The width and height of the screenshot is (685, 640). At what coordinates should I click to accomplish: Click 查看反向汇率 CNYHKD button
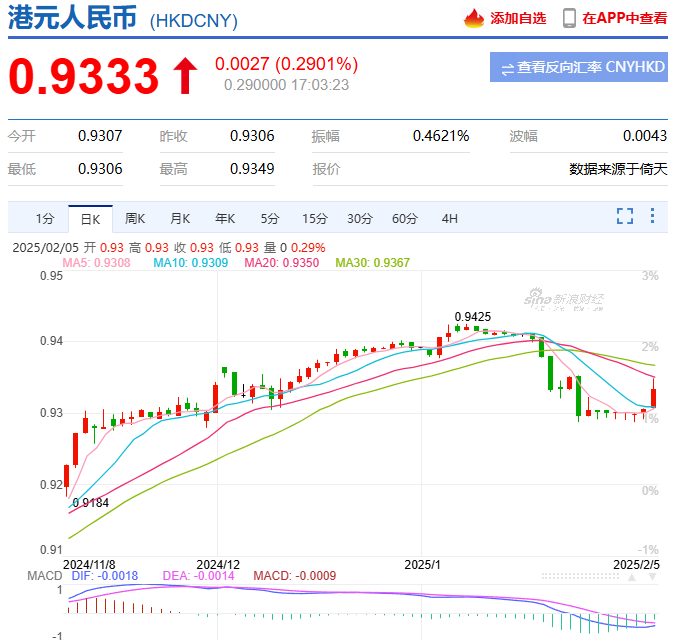point(578,67)
